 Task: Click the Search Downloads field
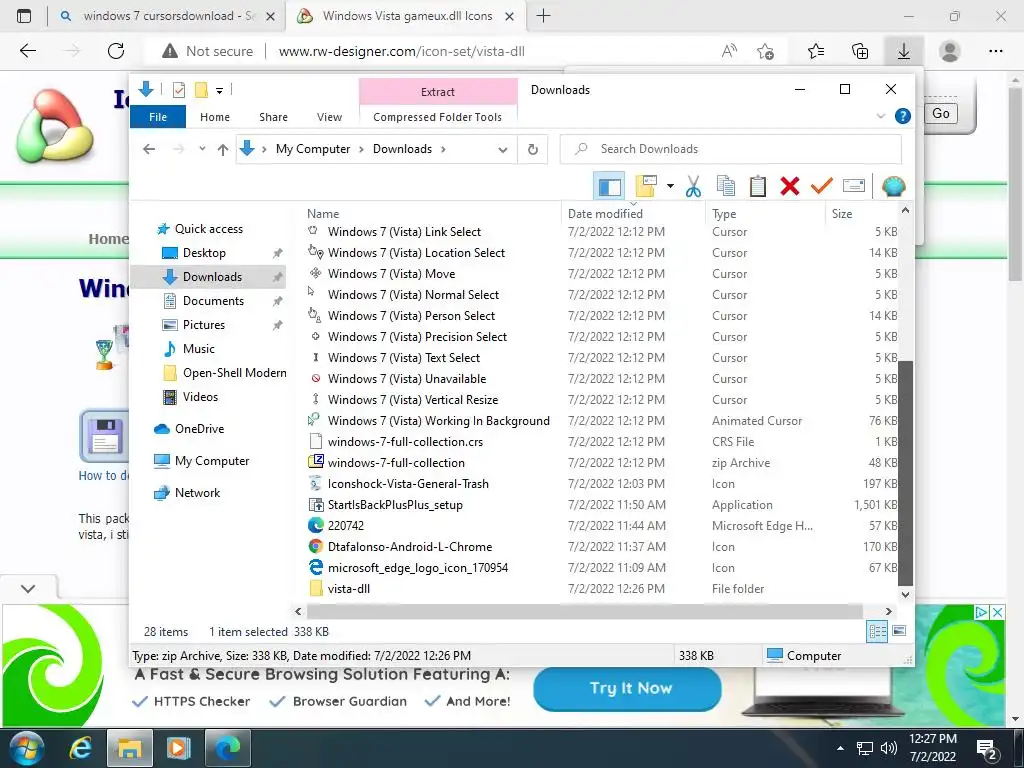point(731,150)
